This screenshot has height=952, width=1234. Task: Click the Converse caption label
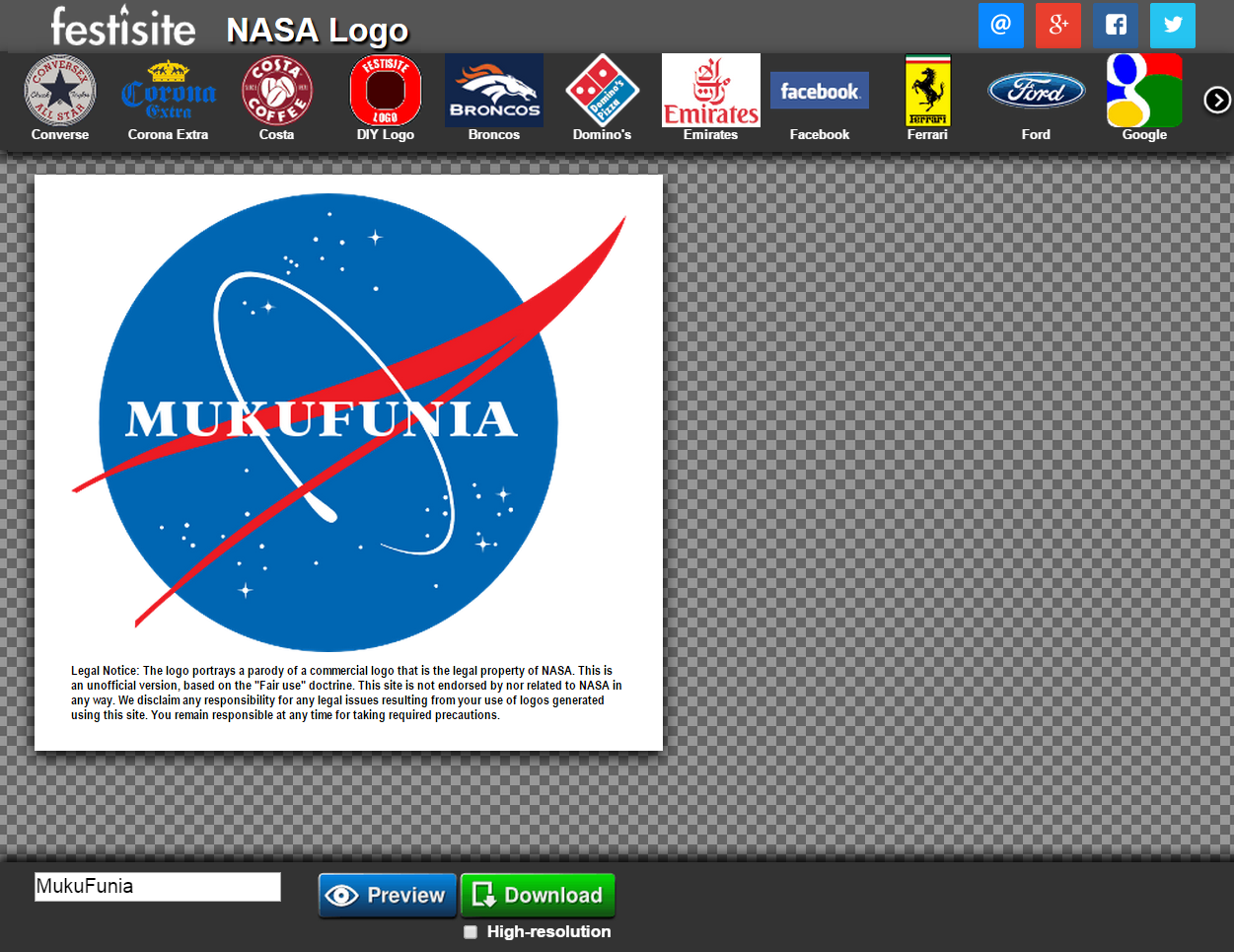tap(60, 134)
